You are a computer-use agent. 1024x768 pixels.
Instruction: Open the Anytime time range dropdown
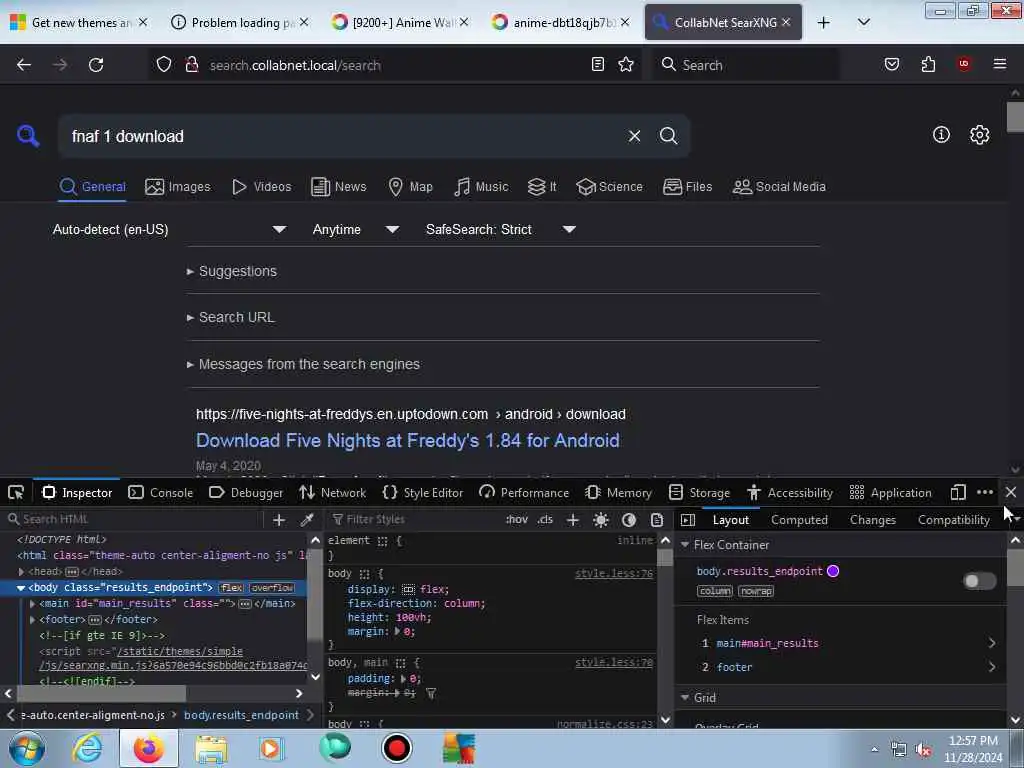click(x=355, y=229)
